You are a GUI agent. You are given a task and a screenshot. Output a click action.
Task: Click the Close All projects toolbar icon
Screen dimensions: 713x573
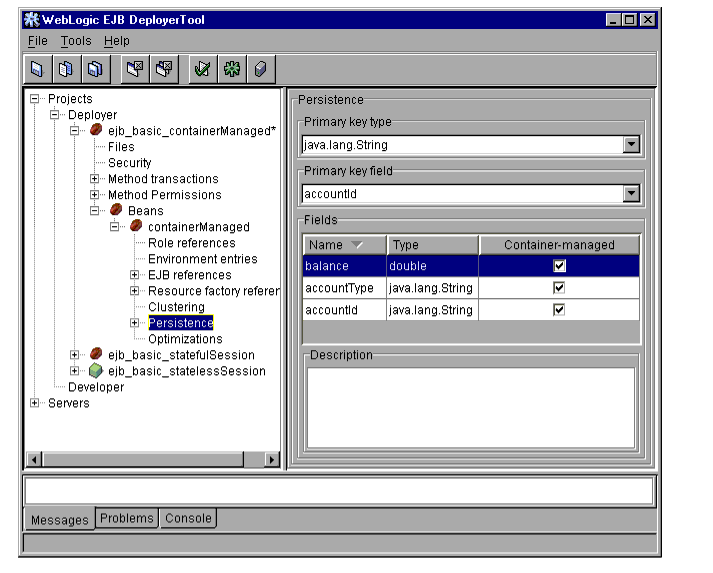(164, 69)
